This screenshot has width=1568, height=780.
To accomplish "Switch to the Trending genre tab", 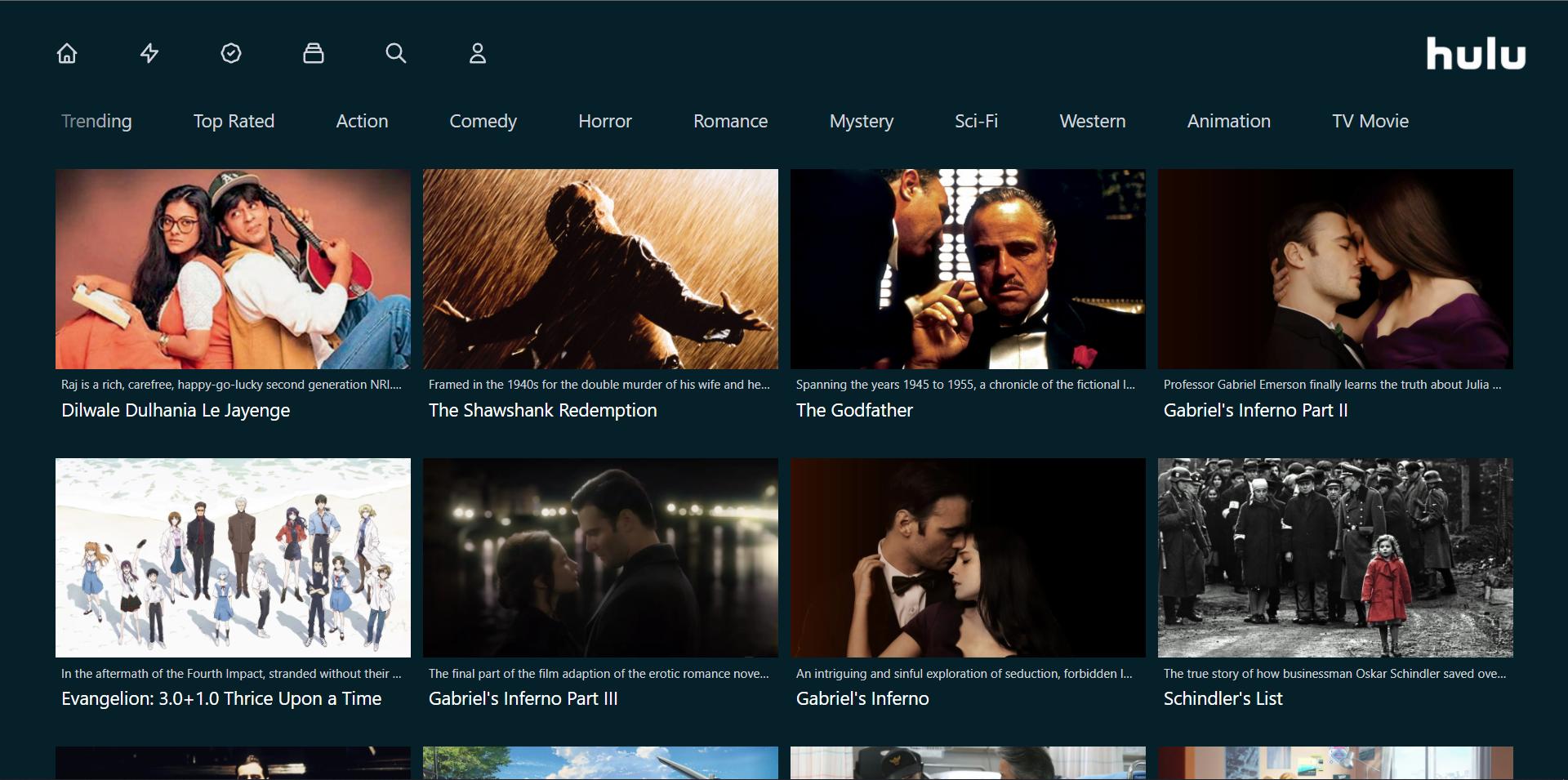I will click(96, 121).
